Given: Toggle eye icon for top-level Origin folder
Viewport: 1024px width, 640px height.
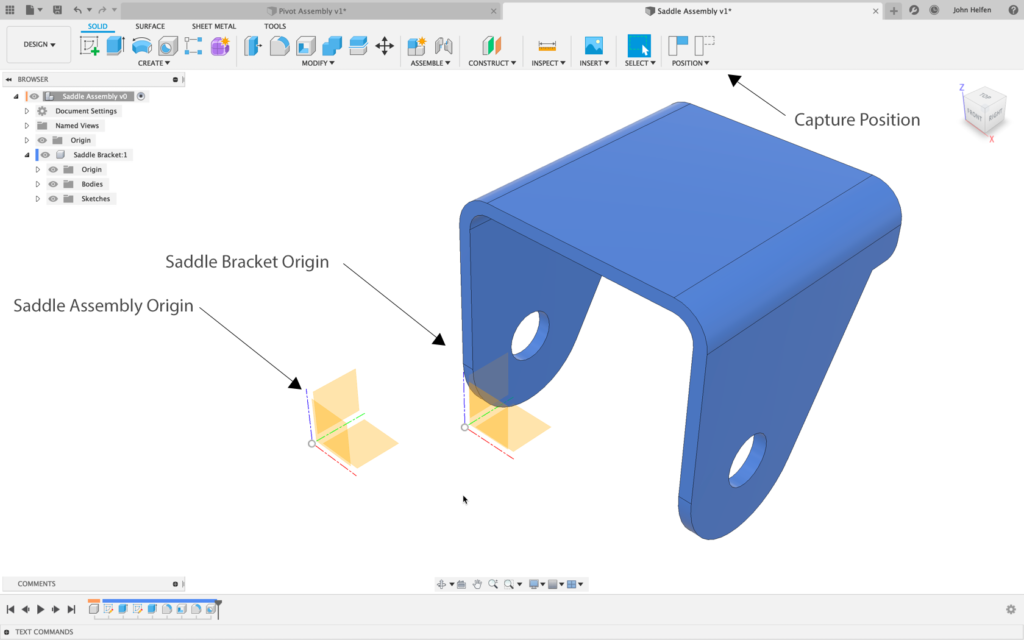Looking at the screenshot, I should [42, 140].
